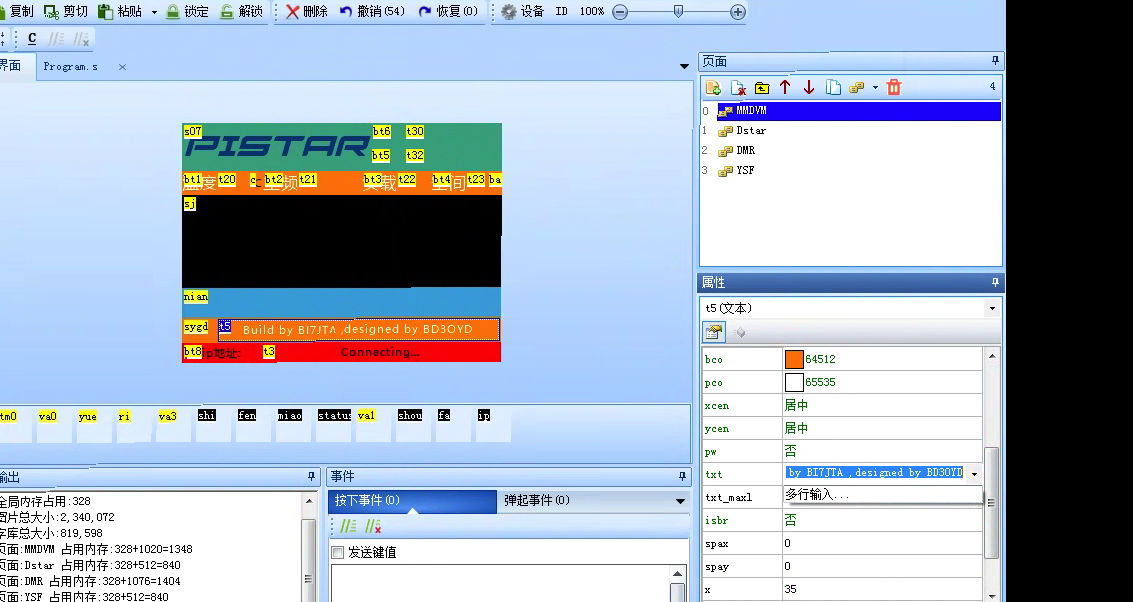Pick the white pco color swatch

[x=794, y=382]
